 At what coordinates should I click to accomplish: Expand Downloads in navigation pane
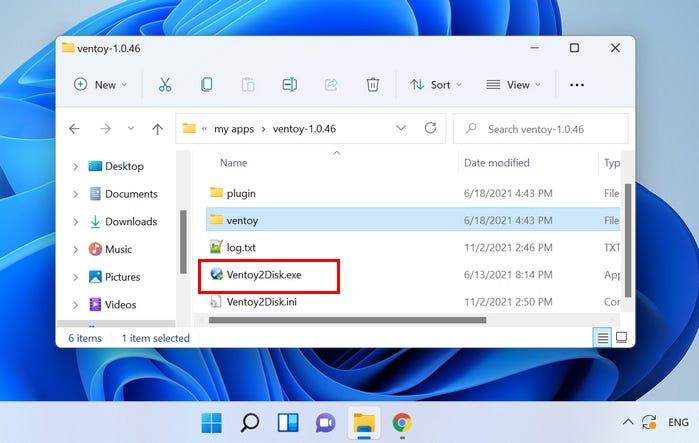[x=75, y=222]
